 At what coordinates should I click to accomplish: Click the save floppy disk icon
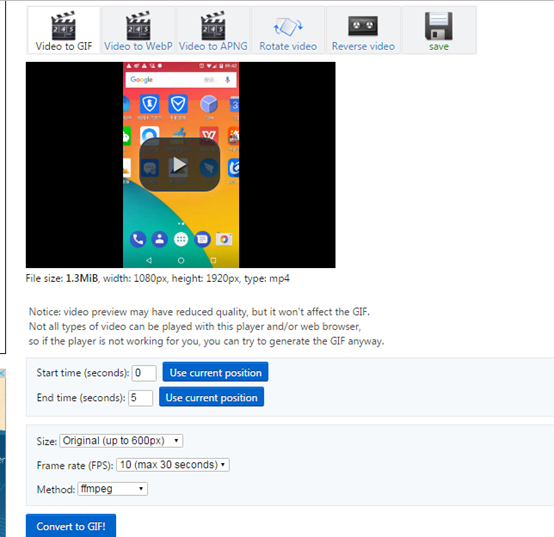pos(439,26)
